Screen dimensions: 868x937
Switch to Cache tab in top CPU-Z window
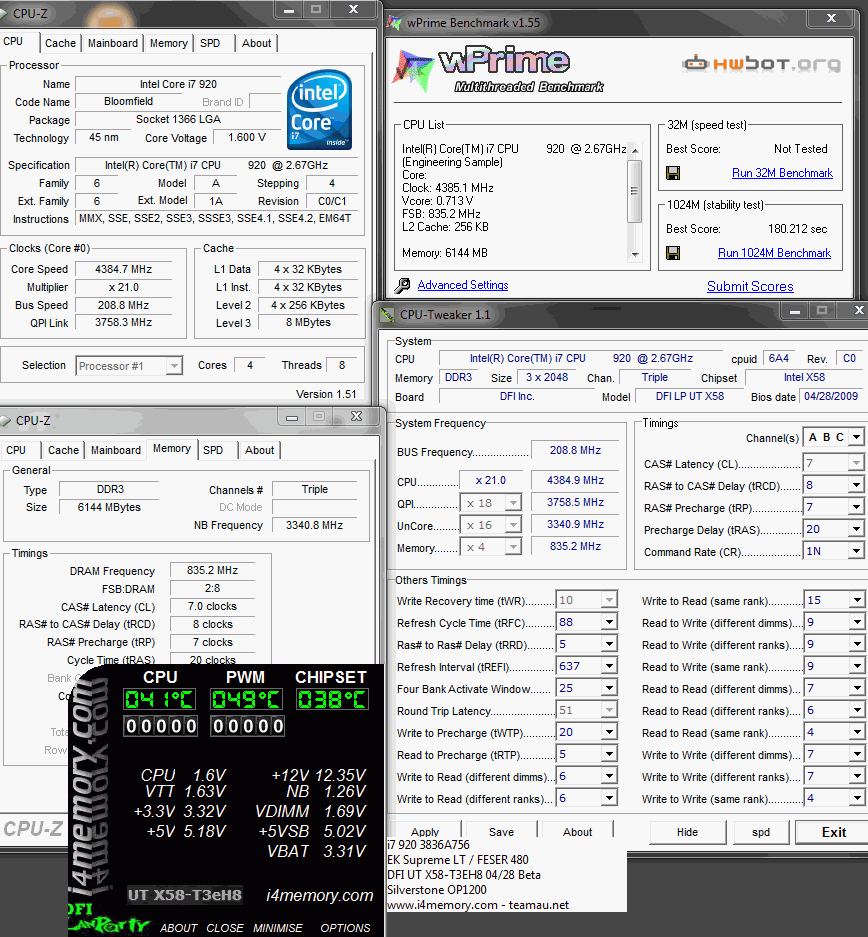[x=60, y=43]
